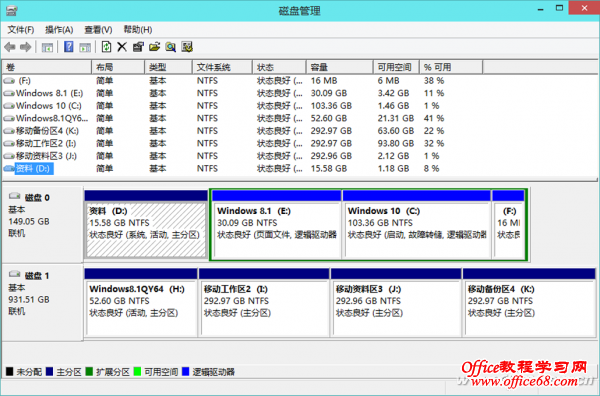Click the (F:) 16 MB partition on Disk 0
This screenshot has height=396, width=600.
pyautogui.click(x=509, y=225)
